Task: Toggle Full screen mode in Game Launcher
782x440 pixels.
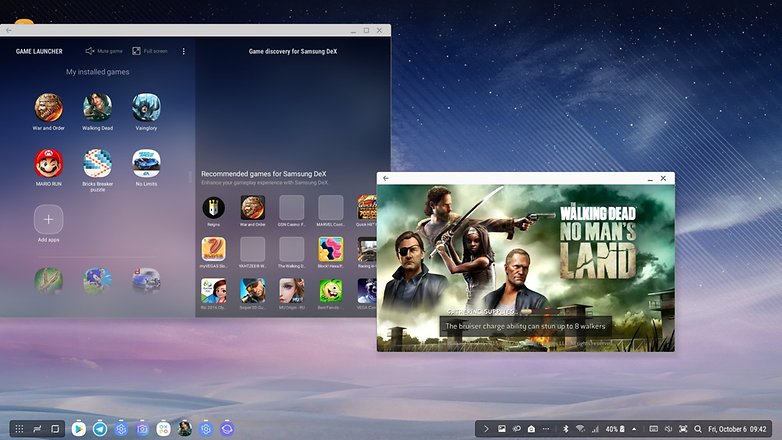Action: pos(150,51)
